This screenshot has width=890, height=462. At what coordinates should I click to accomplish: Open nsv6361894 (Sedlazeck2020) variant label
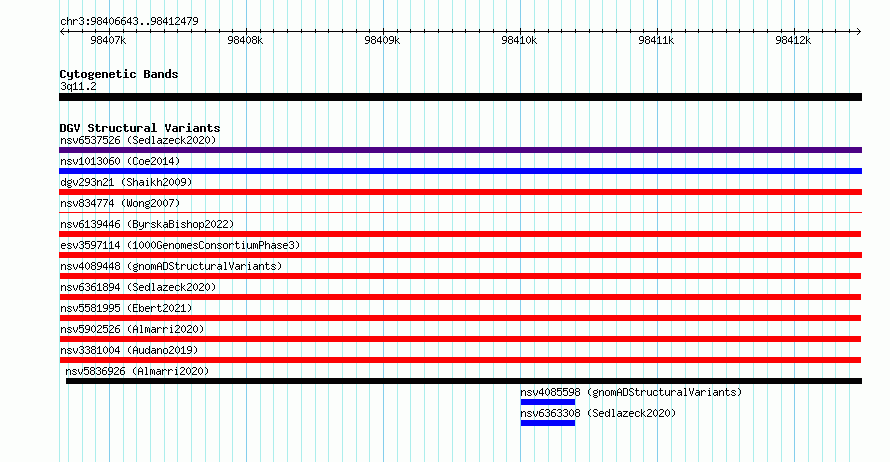coord(138,287)
